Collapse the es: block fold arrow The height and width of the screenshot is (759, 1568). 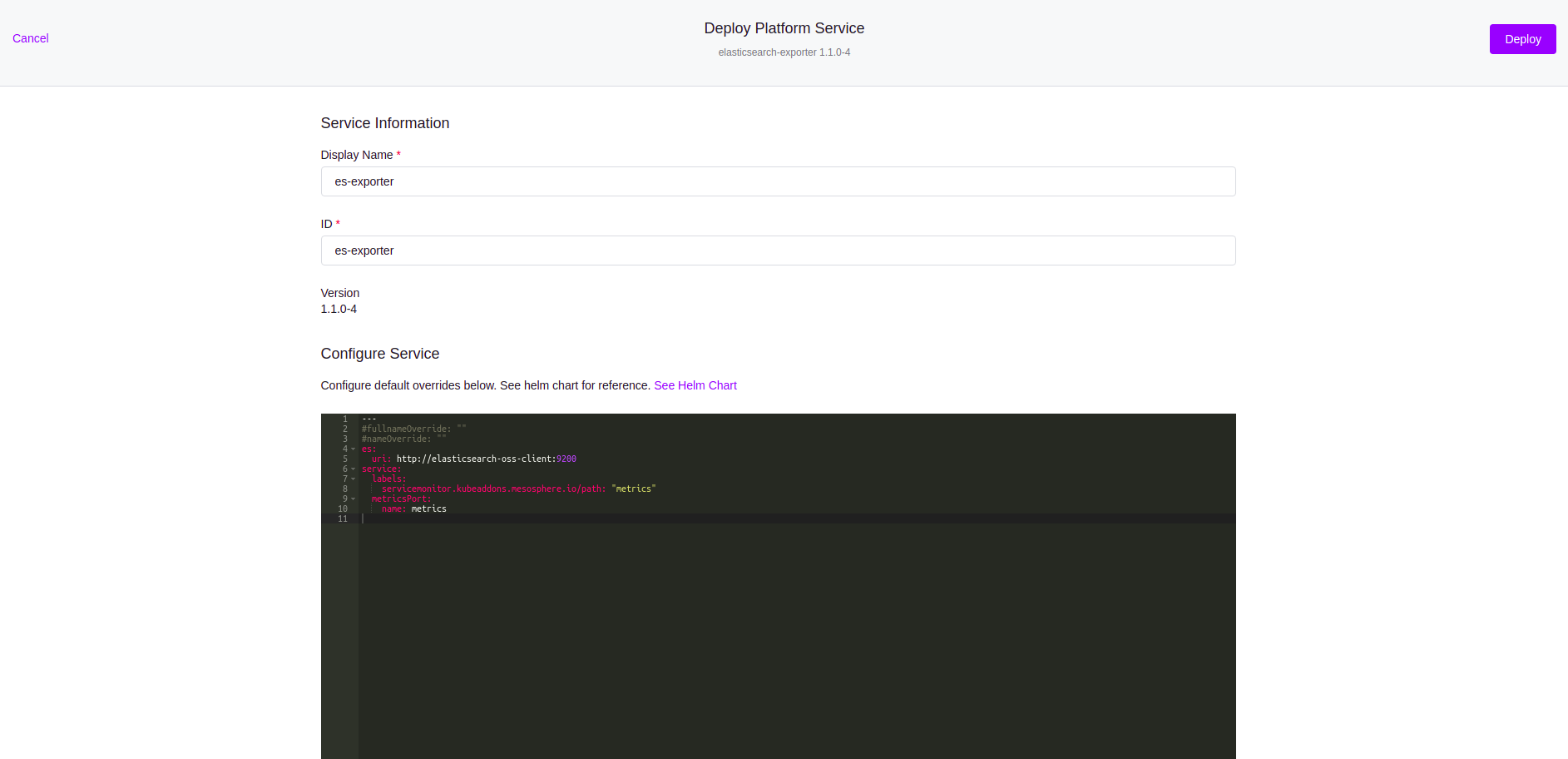[x=354, y=449]
